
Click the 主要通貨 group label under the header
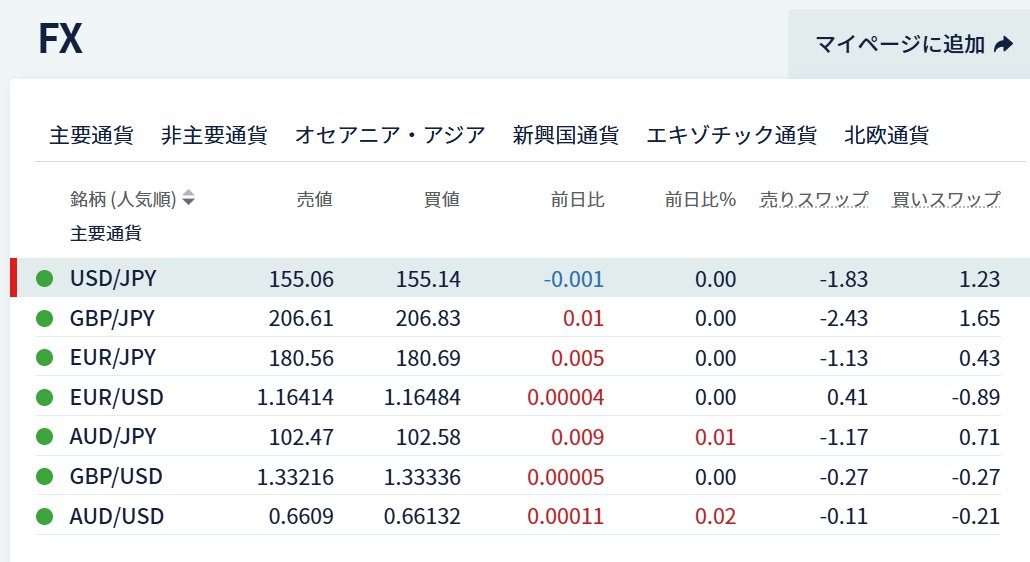[x=106, y=234]
